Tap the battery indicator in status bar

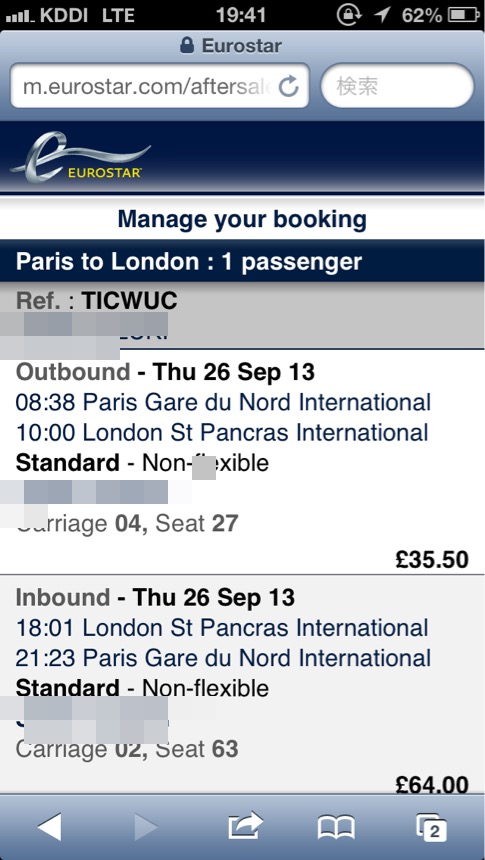(464, 15)
